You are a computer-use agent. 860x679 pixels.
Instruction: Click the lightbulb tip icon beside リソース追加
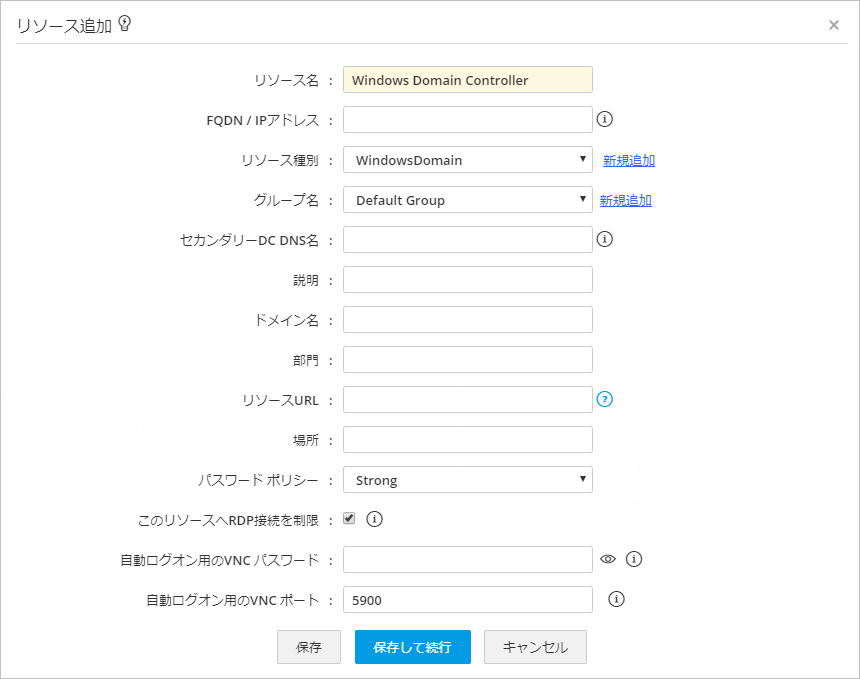point(125,24)
